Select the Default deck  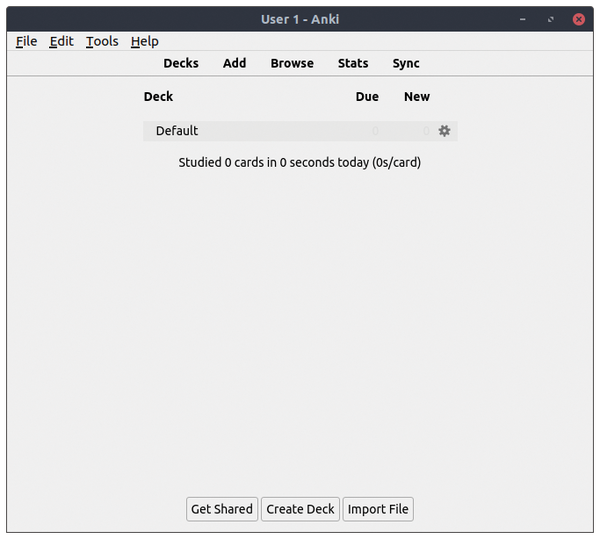(177, 131)
